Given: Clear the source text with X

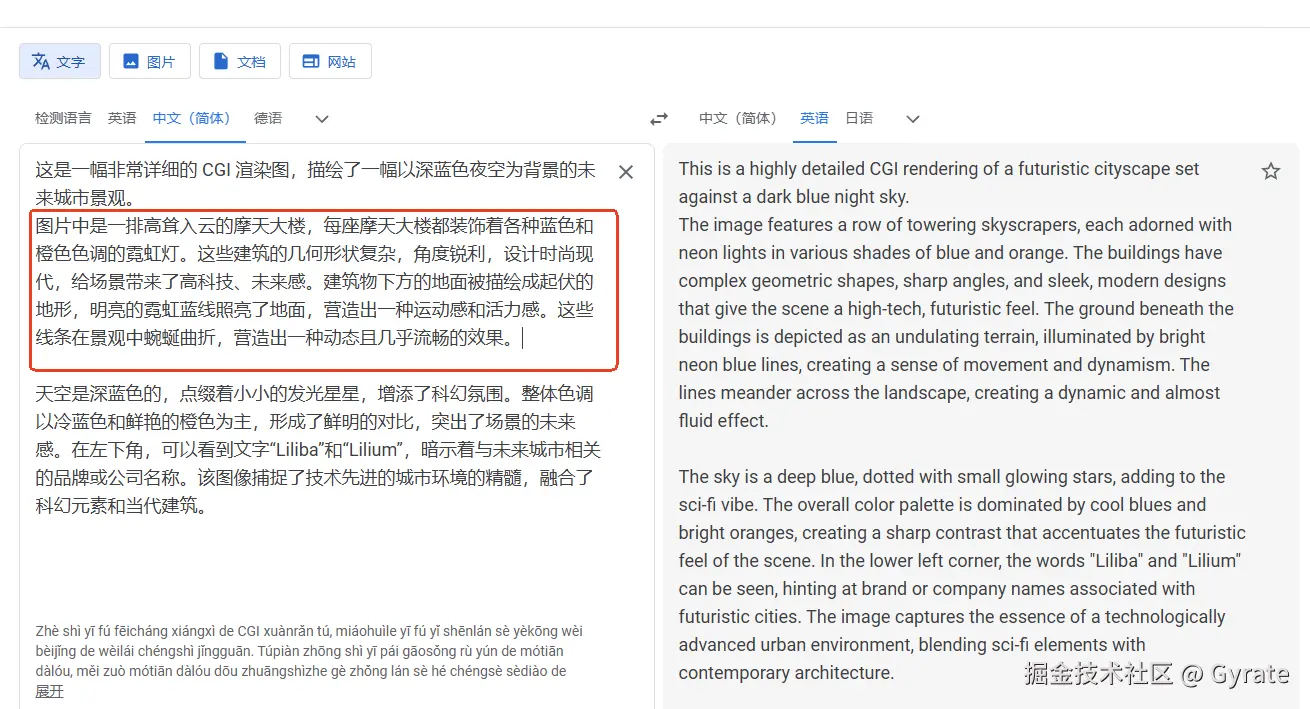Looking at the screenshot, I should [626, 172].
